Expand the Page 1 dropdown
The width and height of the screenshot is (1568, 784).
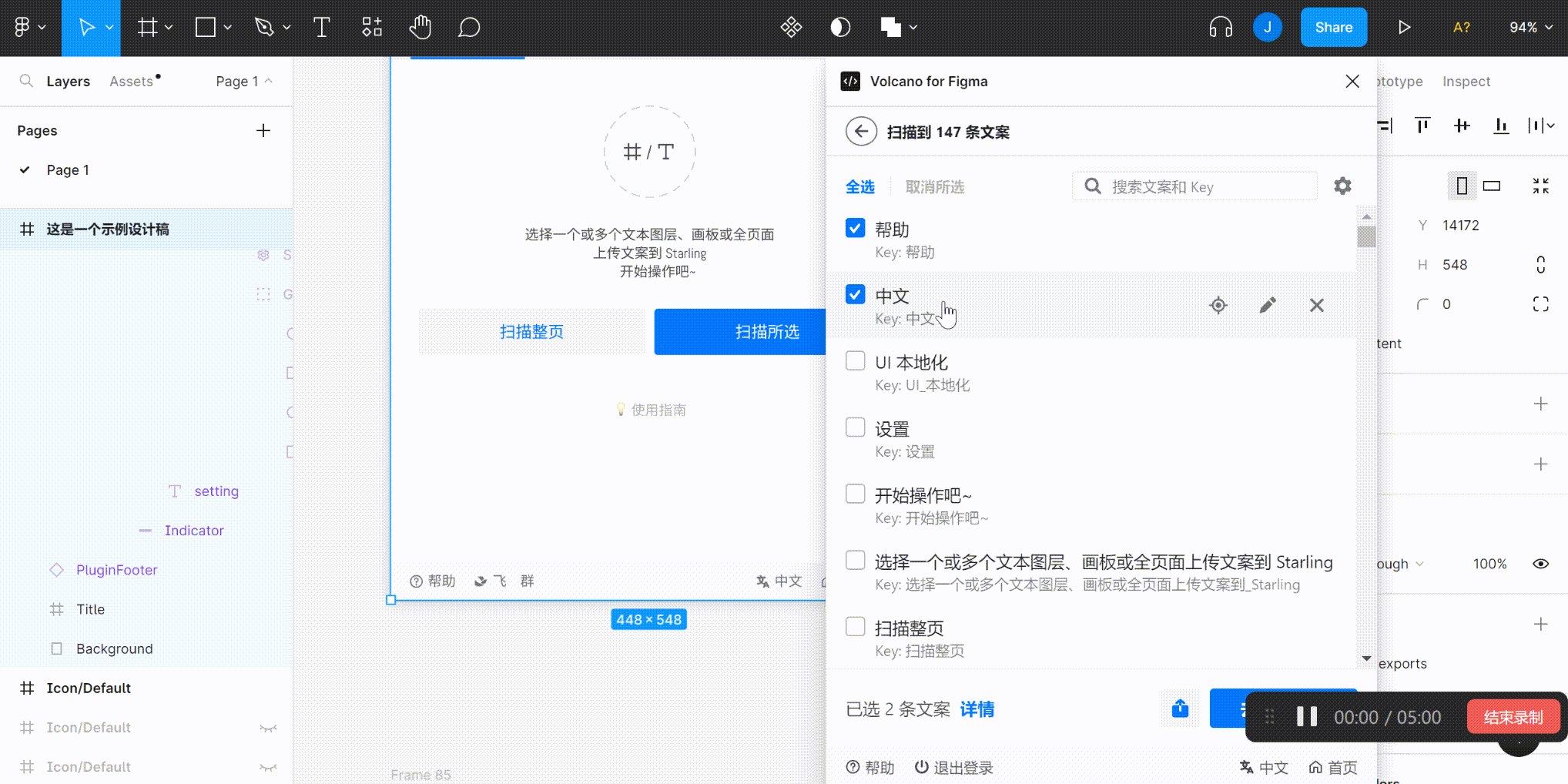pos(244,81)
